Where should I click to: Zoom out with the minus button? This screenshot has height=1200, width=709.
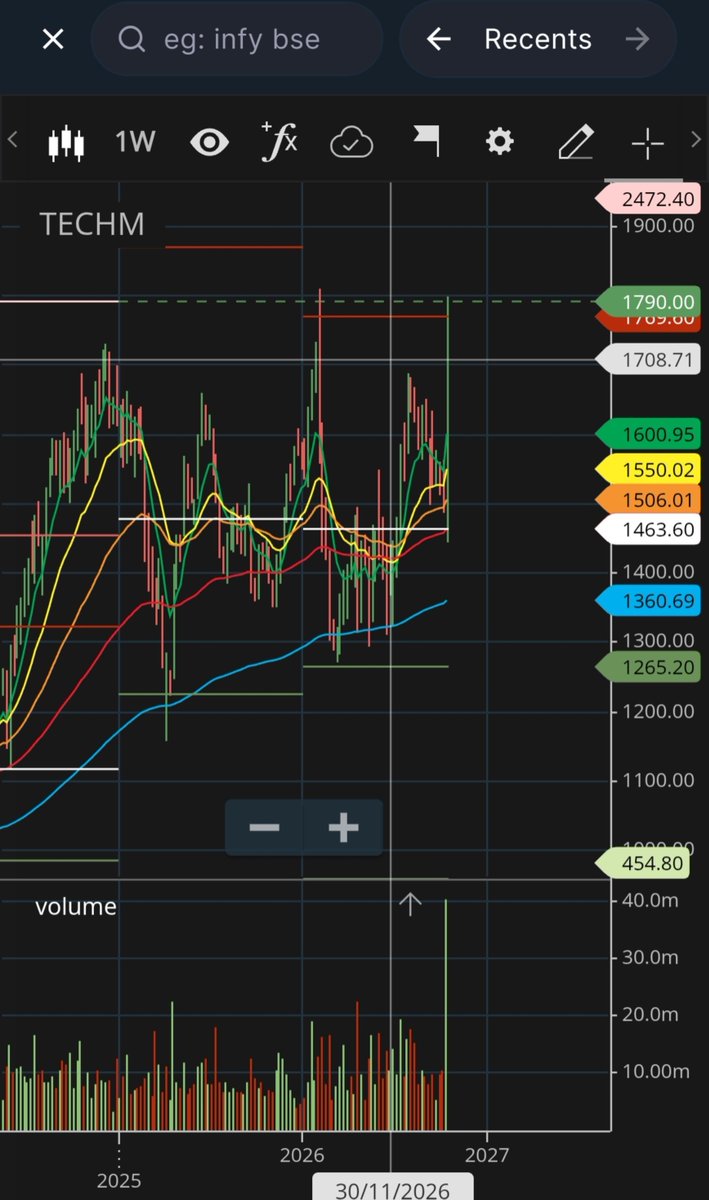(264, 828)
